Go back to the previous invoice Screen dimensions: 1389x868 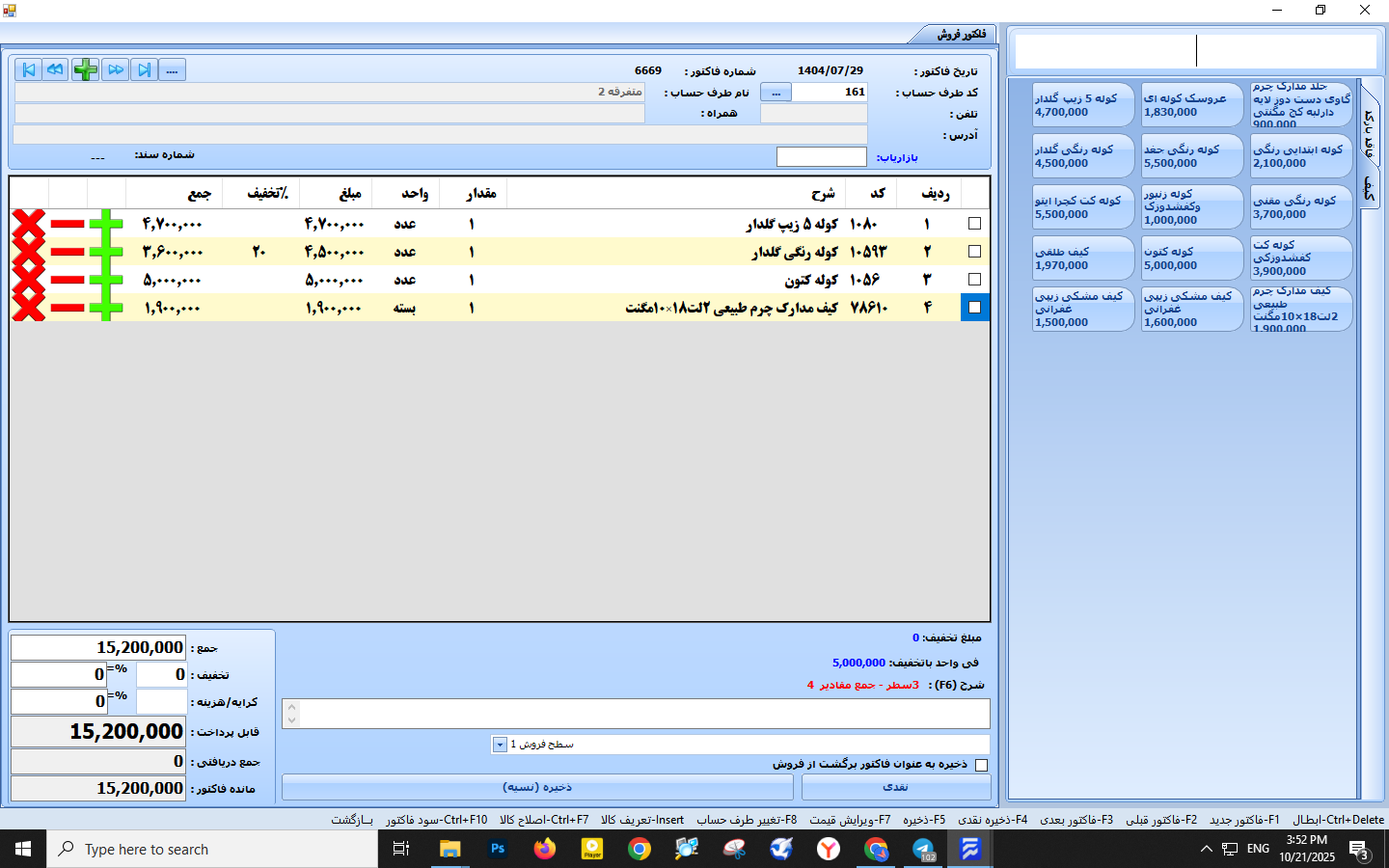(x=56, y=69)
